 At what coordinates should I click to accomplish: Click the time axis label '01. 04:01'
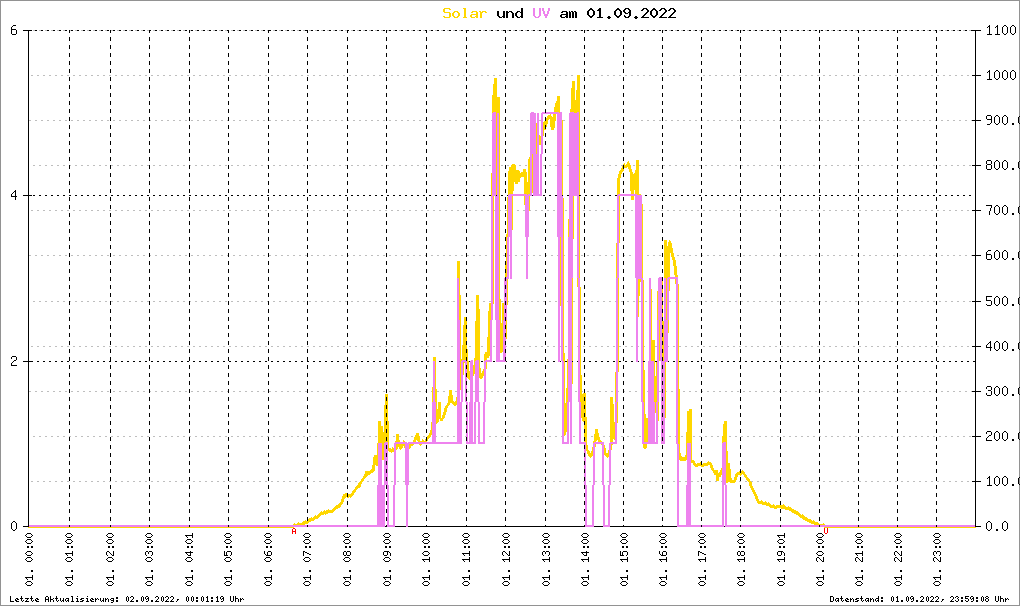[189, 559]
